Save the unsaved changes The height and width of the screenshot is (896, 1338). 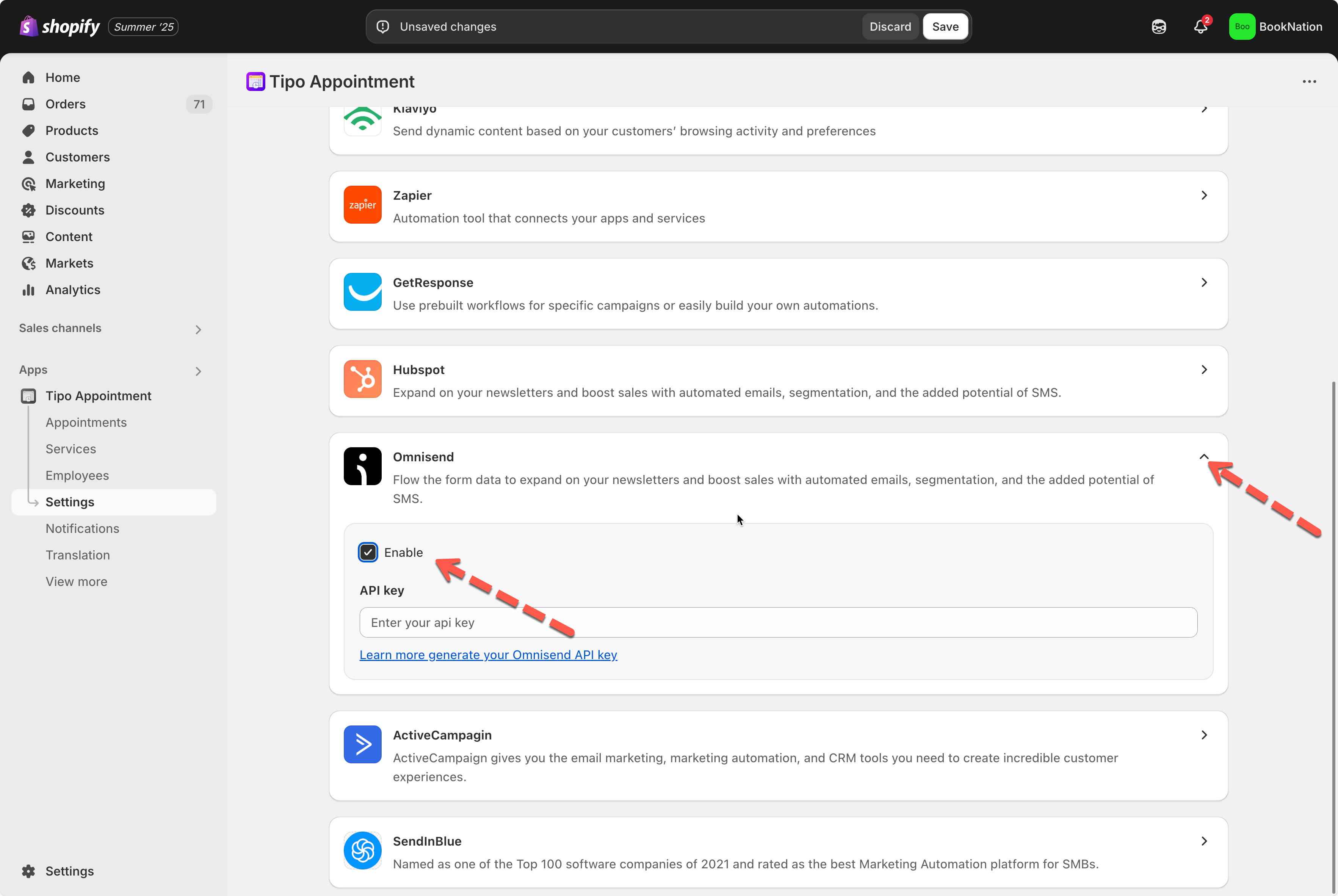945,27
